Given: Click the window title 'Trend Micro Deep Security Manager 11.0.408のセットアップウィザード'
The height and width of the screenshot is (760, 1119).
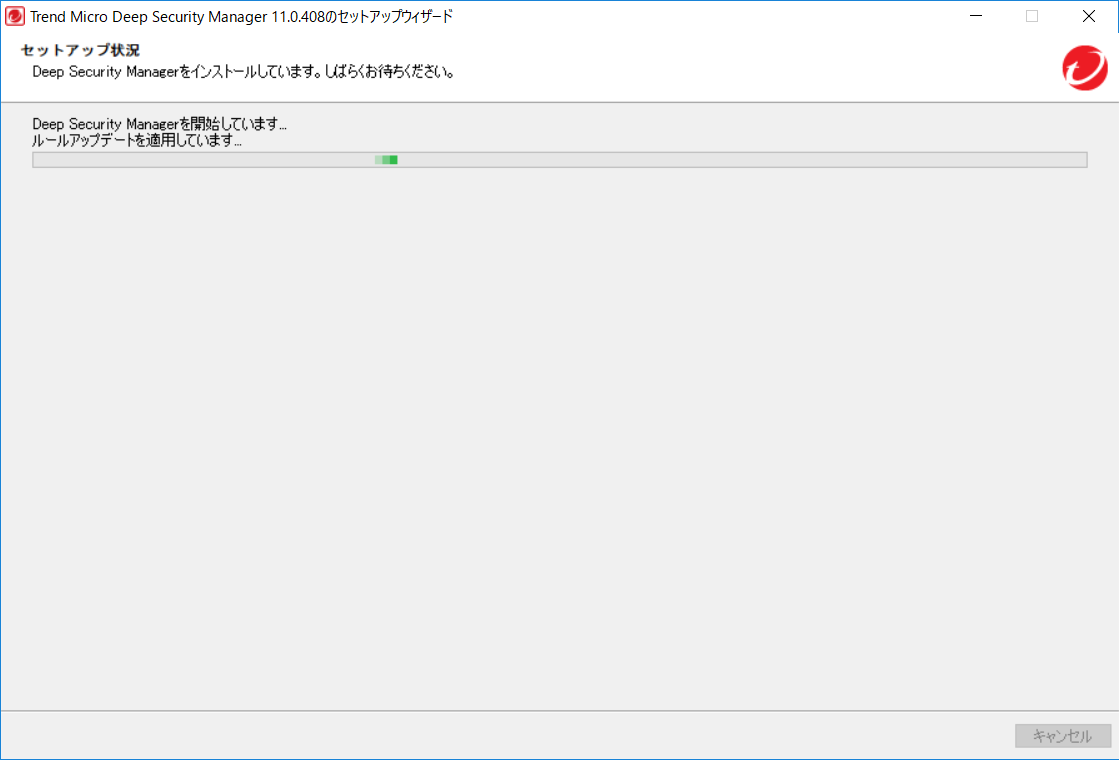Looking at the screenshot, I should click(x=241, y=16).
